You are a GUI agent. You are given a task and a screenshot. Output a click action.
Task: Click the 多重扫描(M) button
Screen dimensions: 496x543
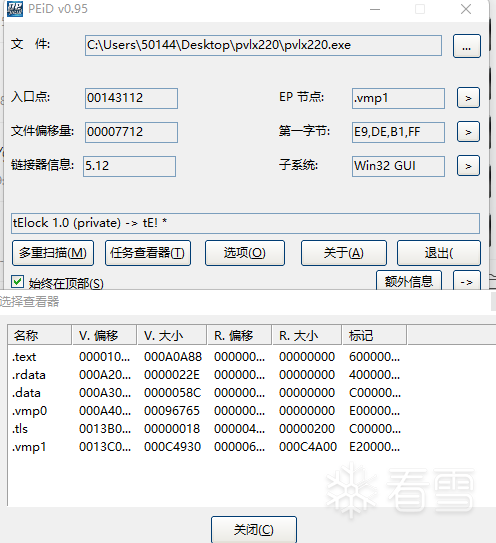53,253
